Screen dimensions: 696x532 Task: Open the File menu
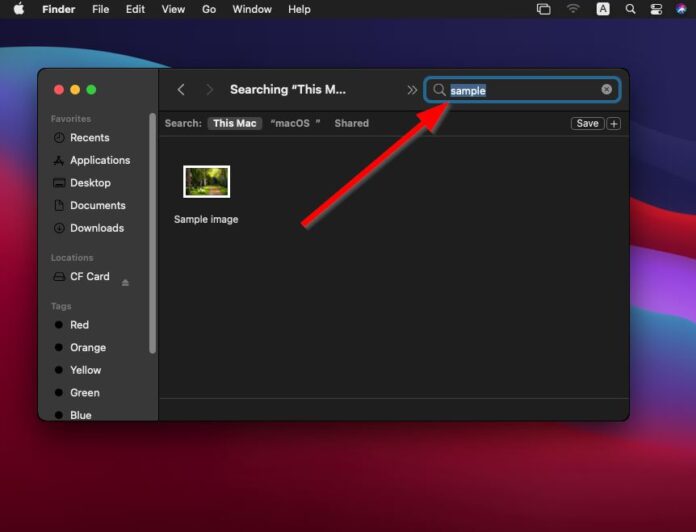(101, 9)
